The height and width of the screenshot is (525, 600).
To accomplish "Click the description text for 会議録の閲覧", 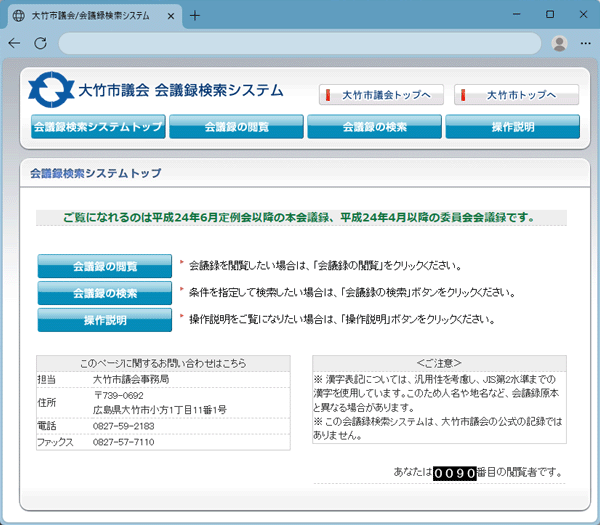I will tap(325, 266).
